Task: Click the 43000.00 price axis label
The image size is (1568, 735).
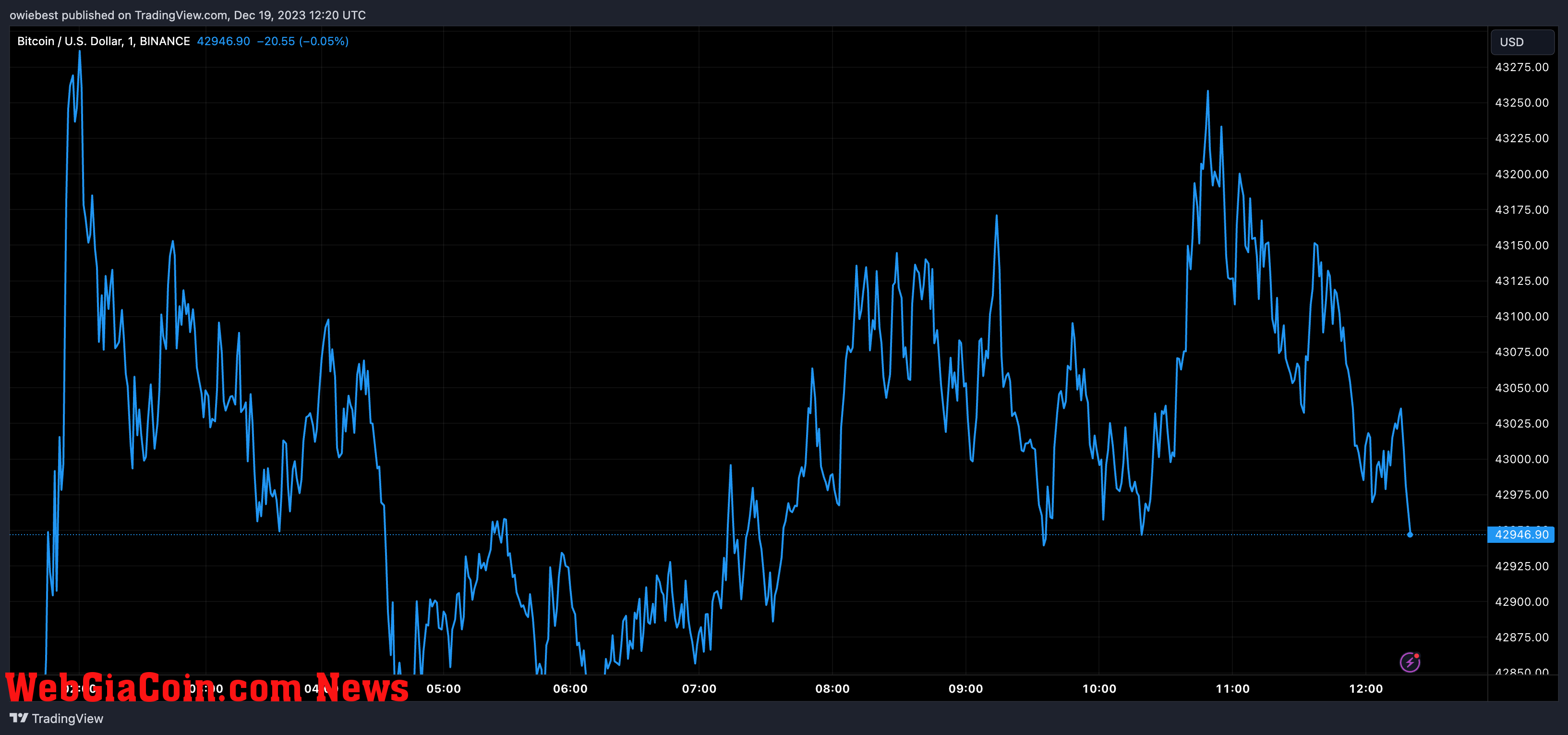Action: click(1522, 459)
